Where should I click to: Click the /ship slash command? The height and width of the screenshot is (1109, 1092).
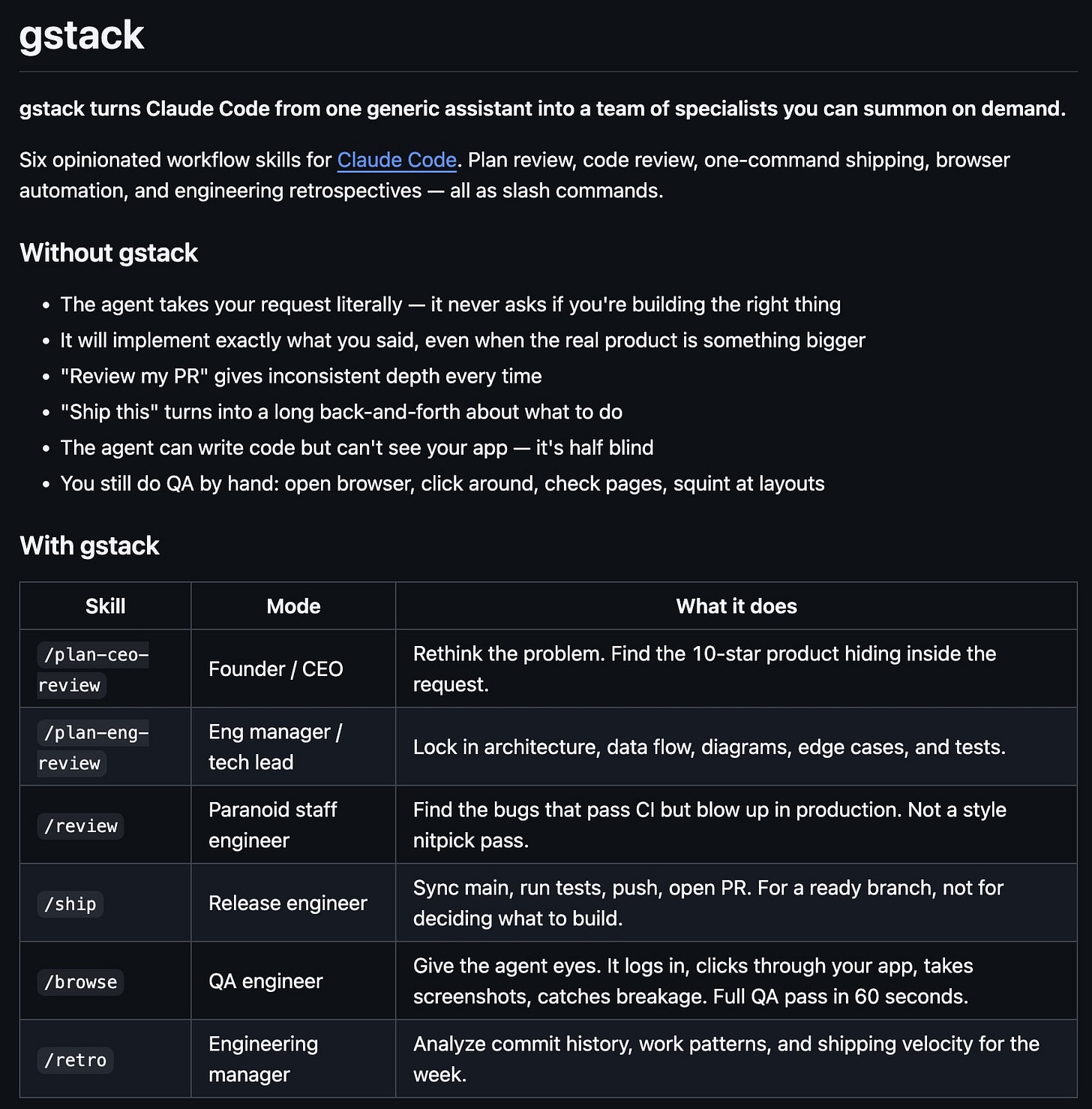coord(70,904)
